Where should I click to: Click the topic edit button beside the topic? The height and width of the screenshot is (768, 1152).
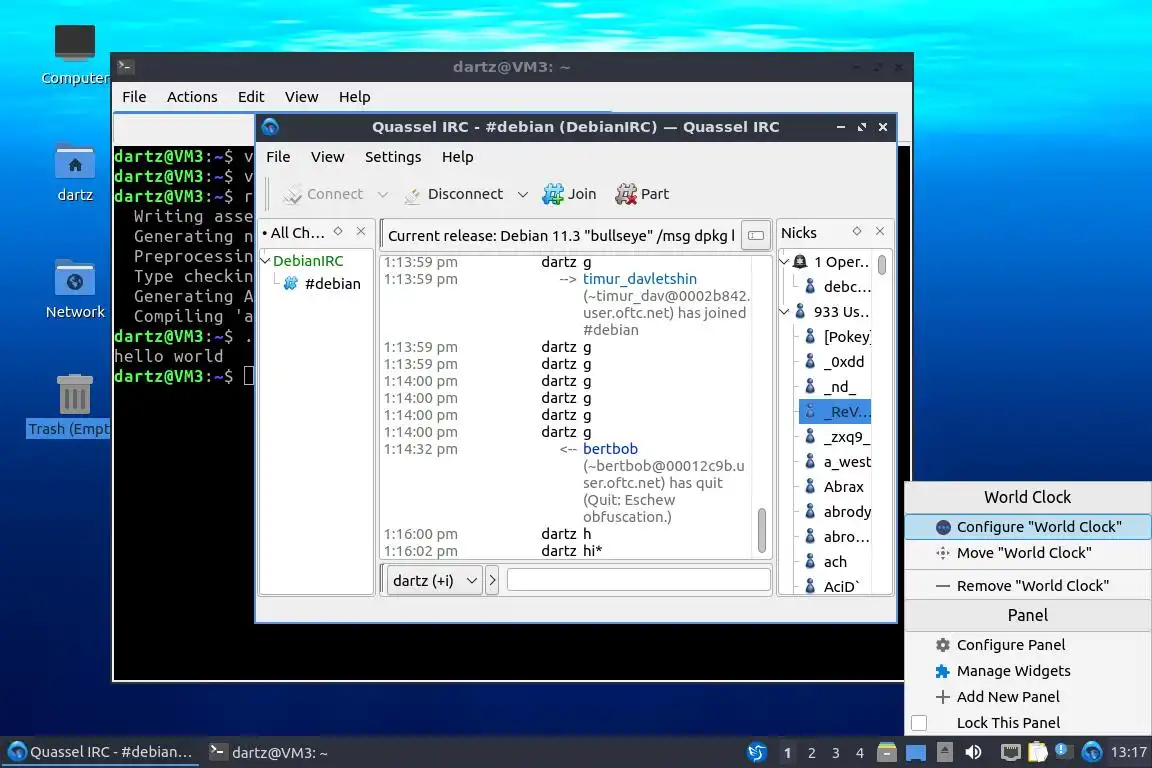tap(755, 235)
